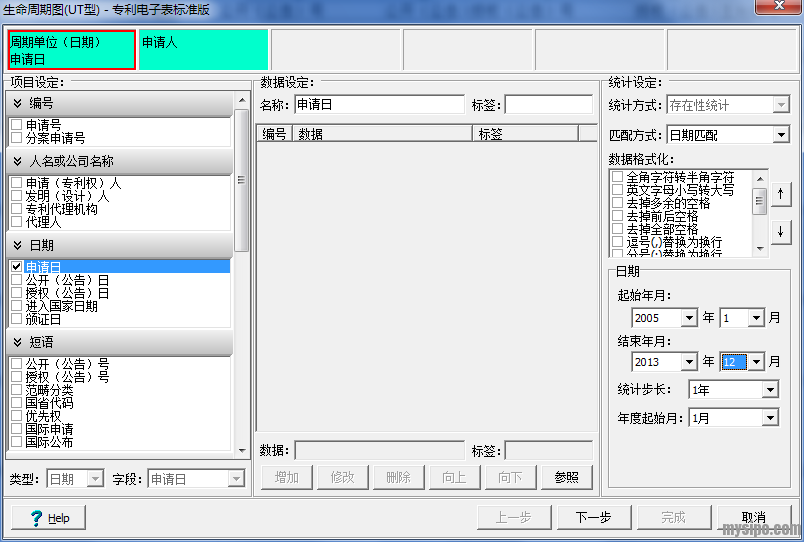Select the 周期单位（日期） tab cell
Viewport: 804px width, 542px height.
coord(71,50)
